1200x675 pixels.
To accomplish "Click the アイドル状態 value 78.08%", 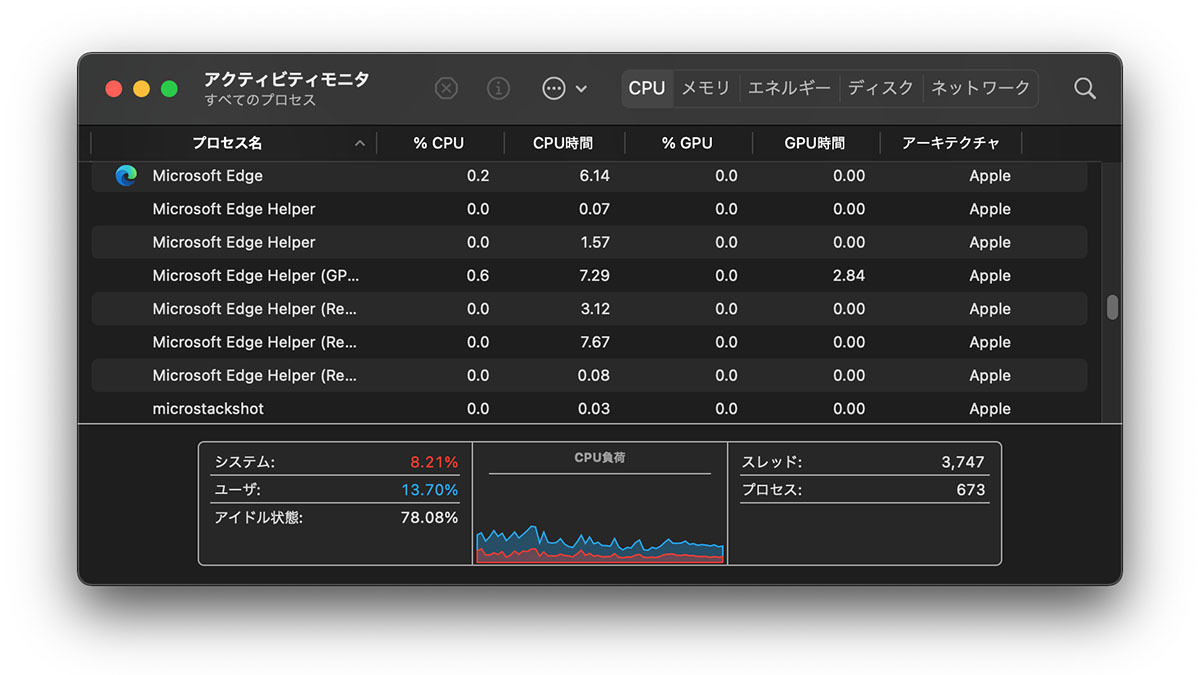I will point(430,518).
